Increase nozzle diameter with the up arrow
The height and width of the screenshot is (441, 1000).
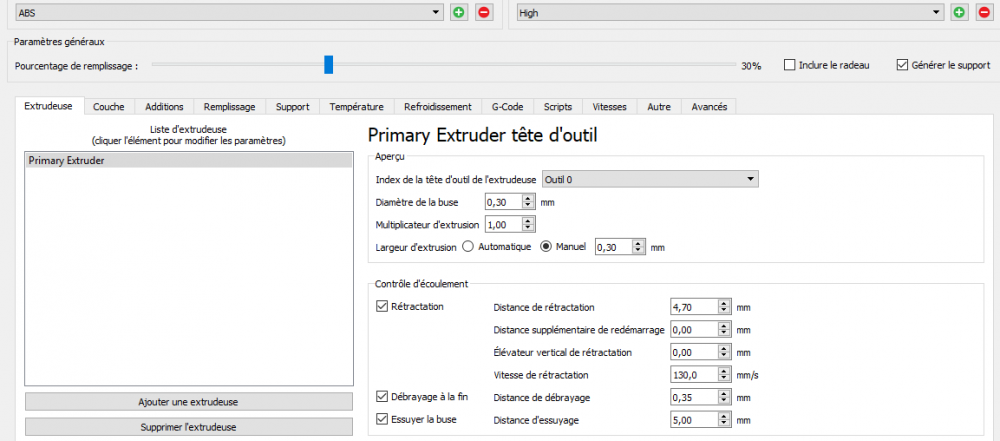tap(527, 199)
